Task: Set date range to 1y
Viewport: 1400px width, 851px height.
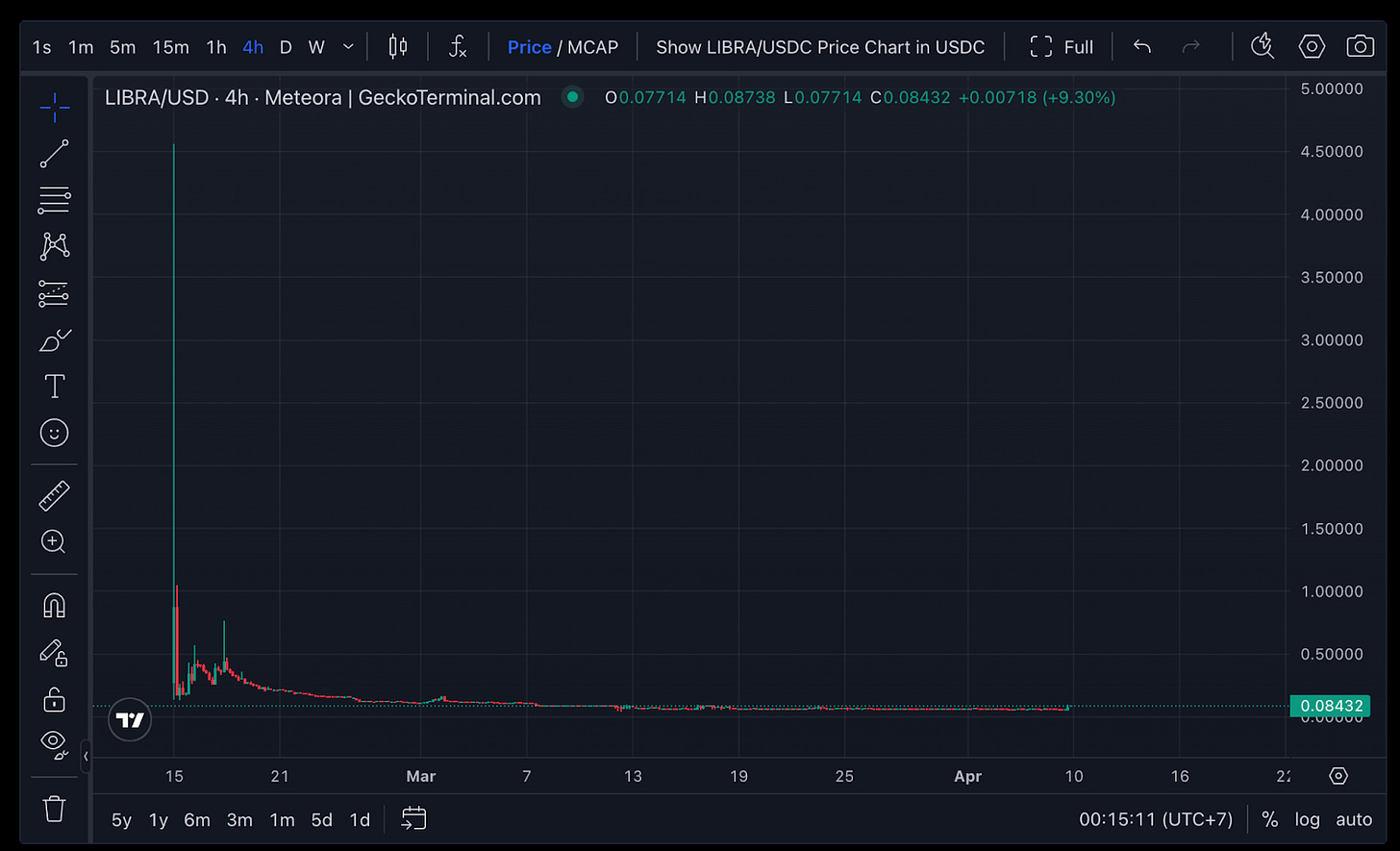Action: pos(159,820)
